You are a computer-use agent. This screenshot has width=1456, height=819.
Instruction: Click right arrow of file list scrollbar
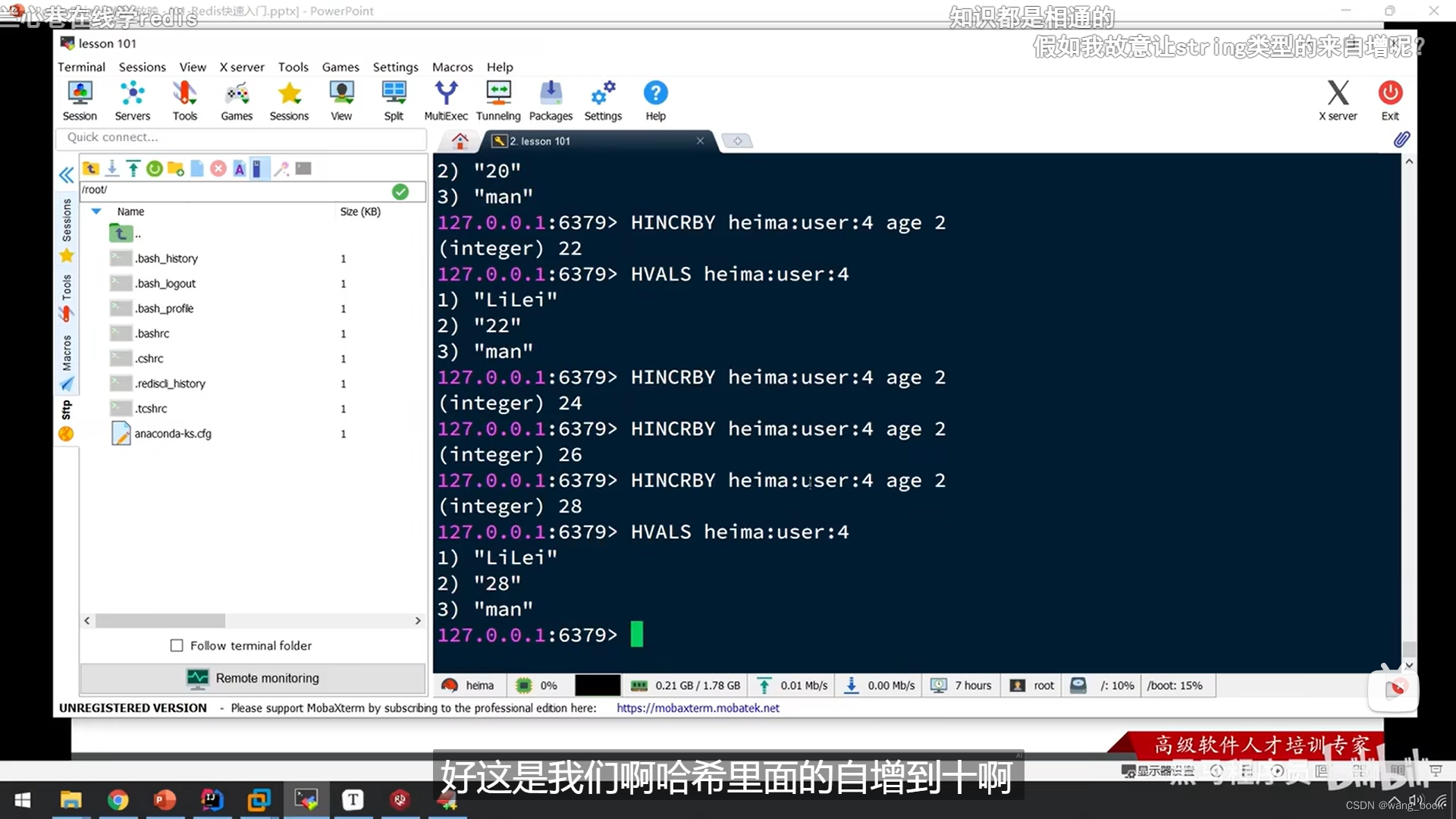(418, 620)
